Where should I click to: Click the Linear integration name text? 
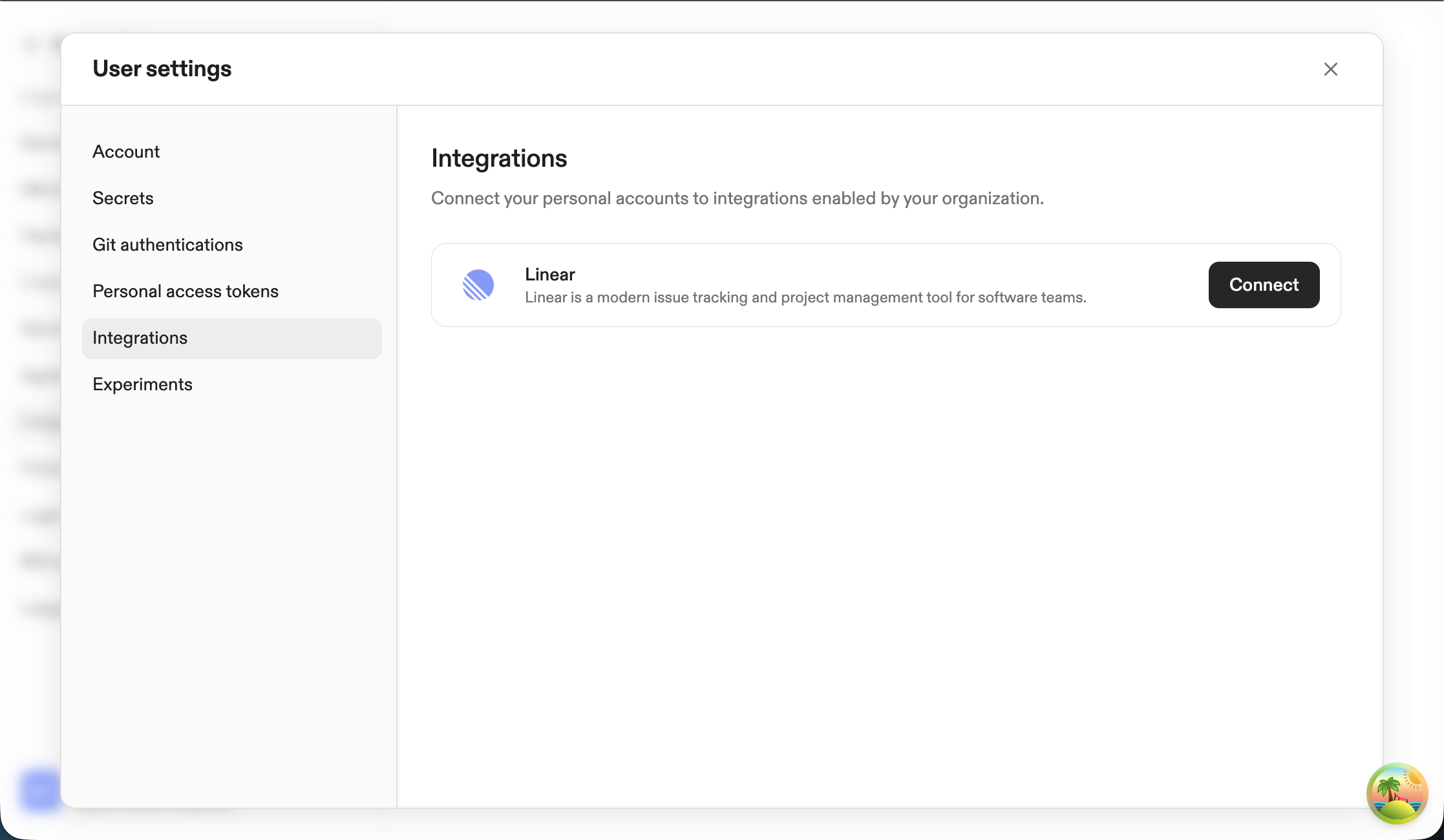click(x=549, y=274)
